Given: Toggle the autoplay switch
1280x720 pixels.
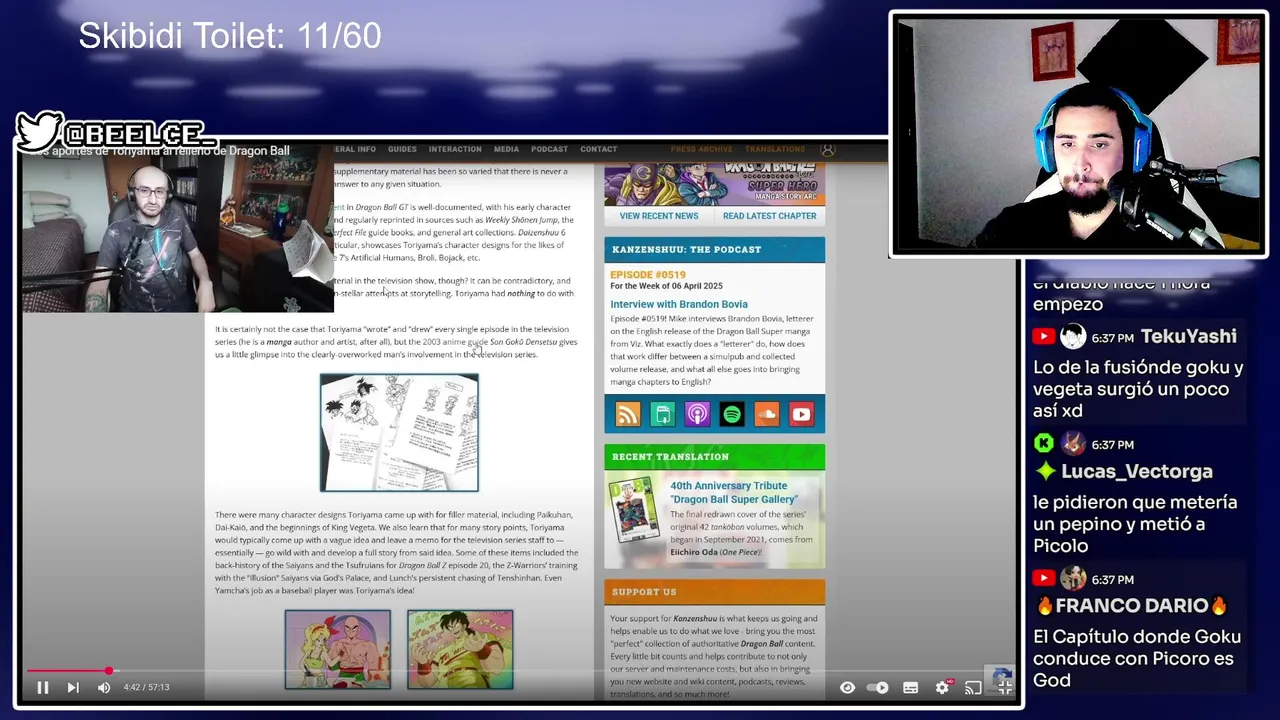Looking at the screenshot, I should click(877, 687).
